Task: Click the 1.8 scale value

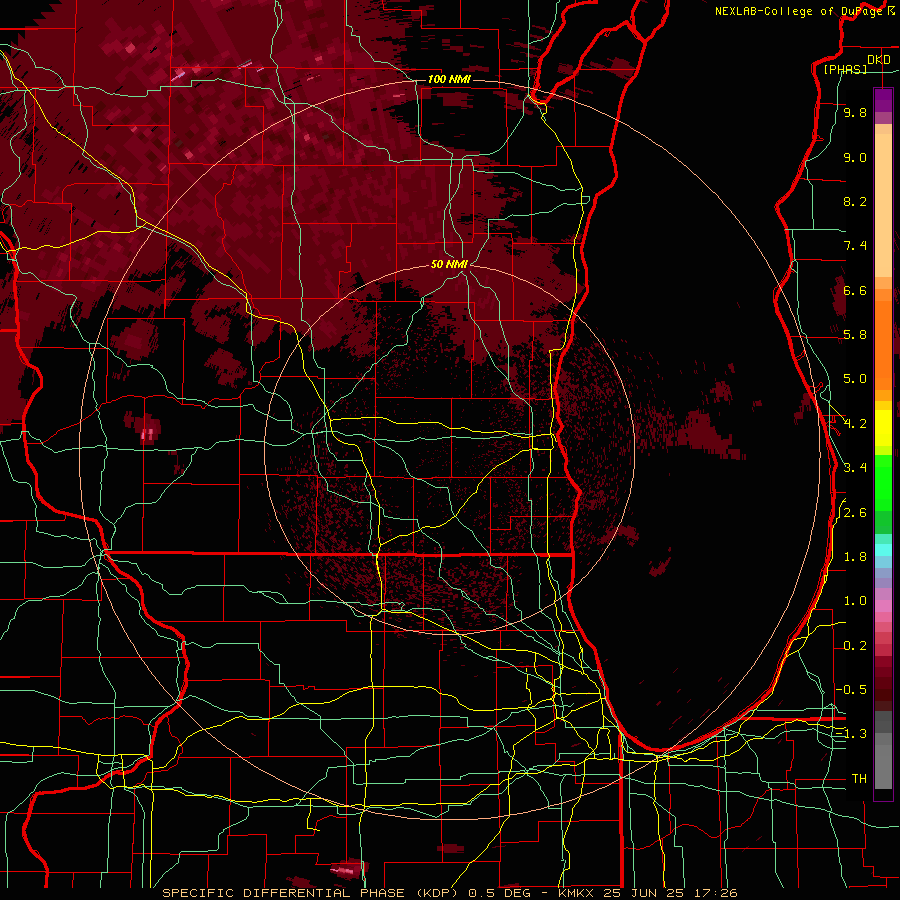Action: [855, 557]
